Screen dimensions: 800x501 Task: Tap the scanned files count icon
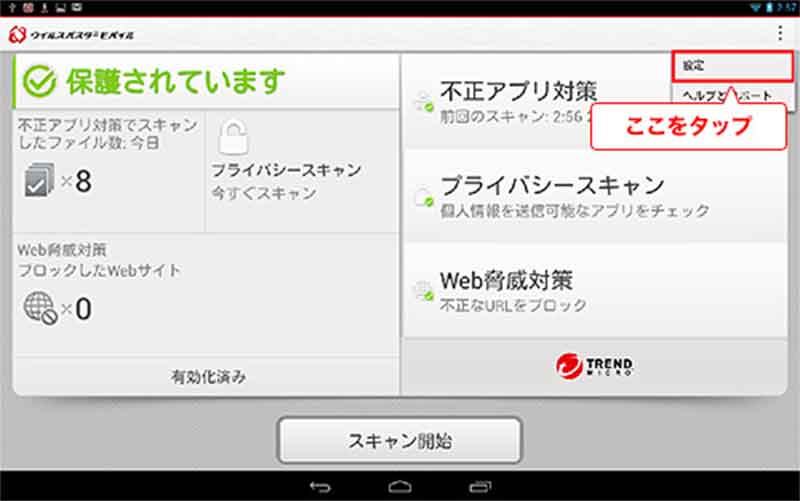tap(39, 180)
